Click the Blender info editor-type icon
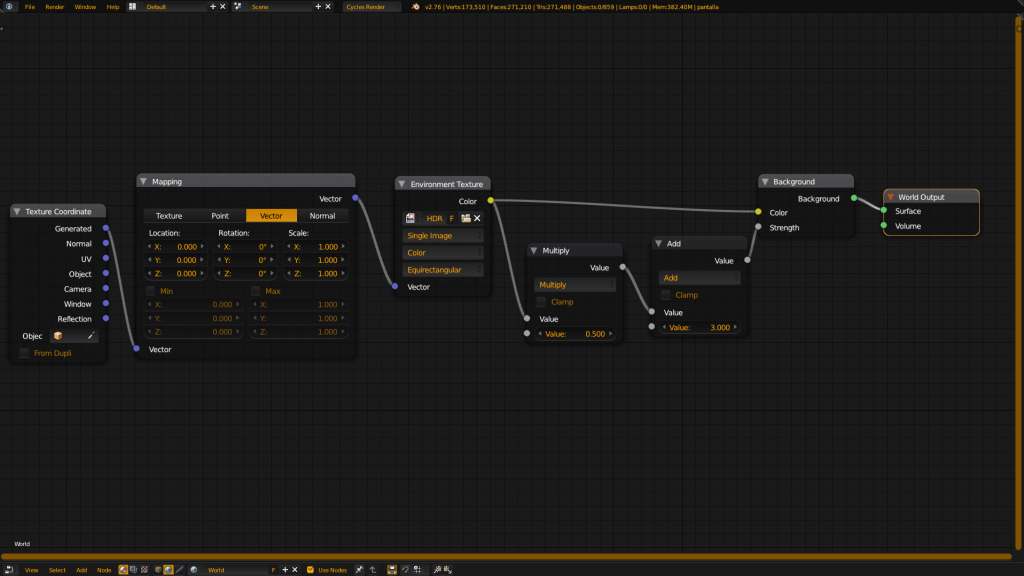 click(9, 6)
